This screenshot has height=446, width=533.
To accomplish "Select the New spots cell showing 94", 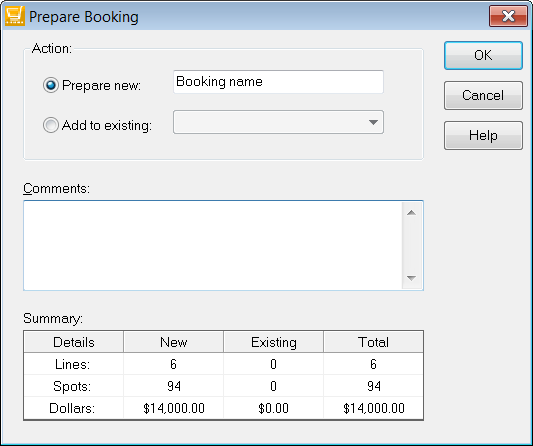I will (x=173, y=386).
